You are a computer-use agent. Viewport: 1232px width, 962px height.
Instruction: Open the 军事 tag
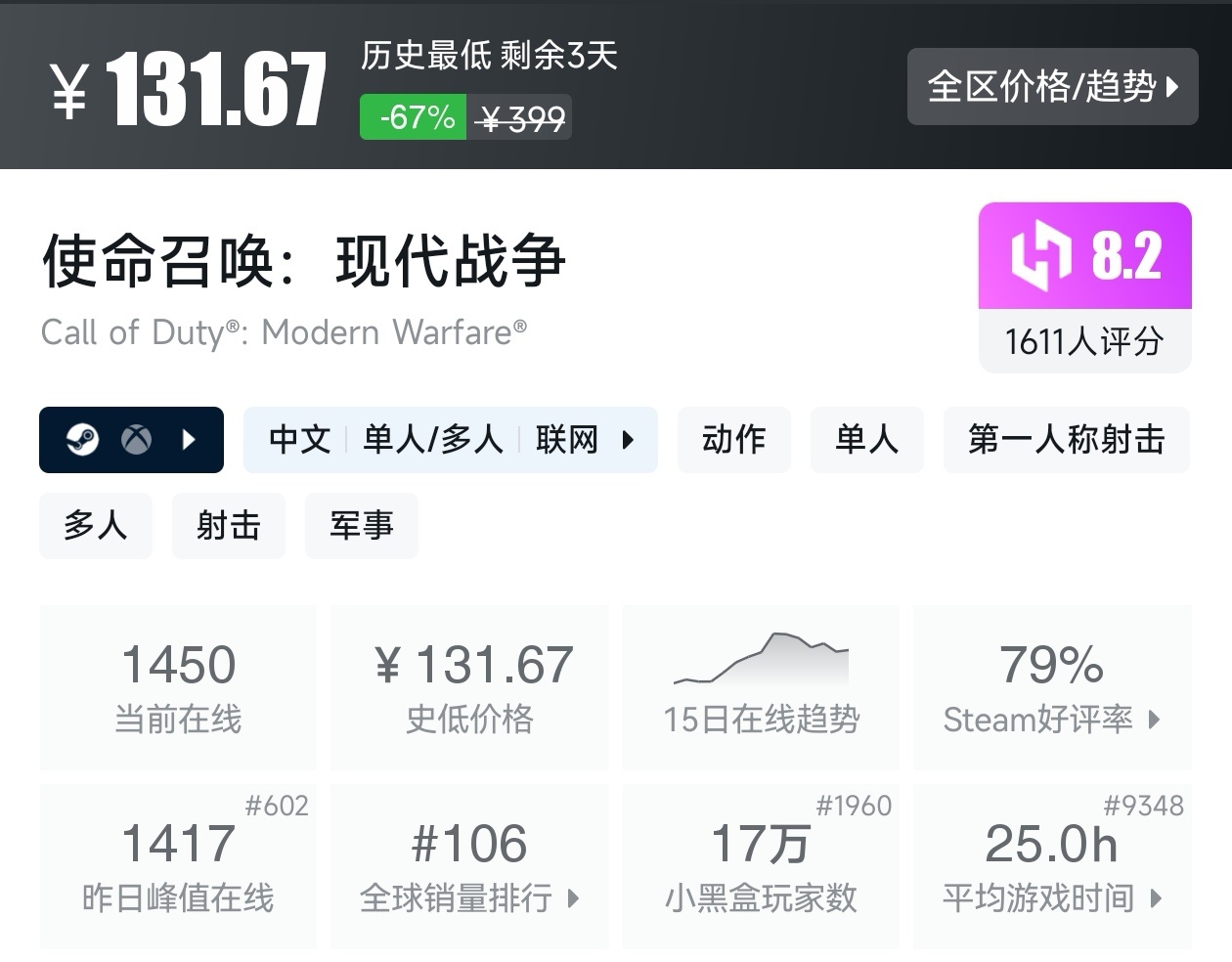click(362, 526)
